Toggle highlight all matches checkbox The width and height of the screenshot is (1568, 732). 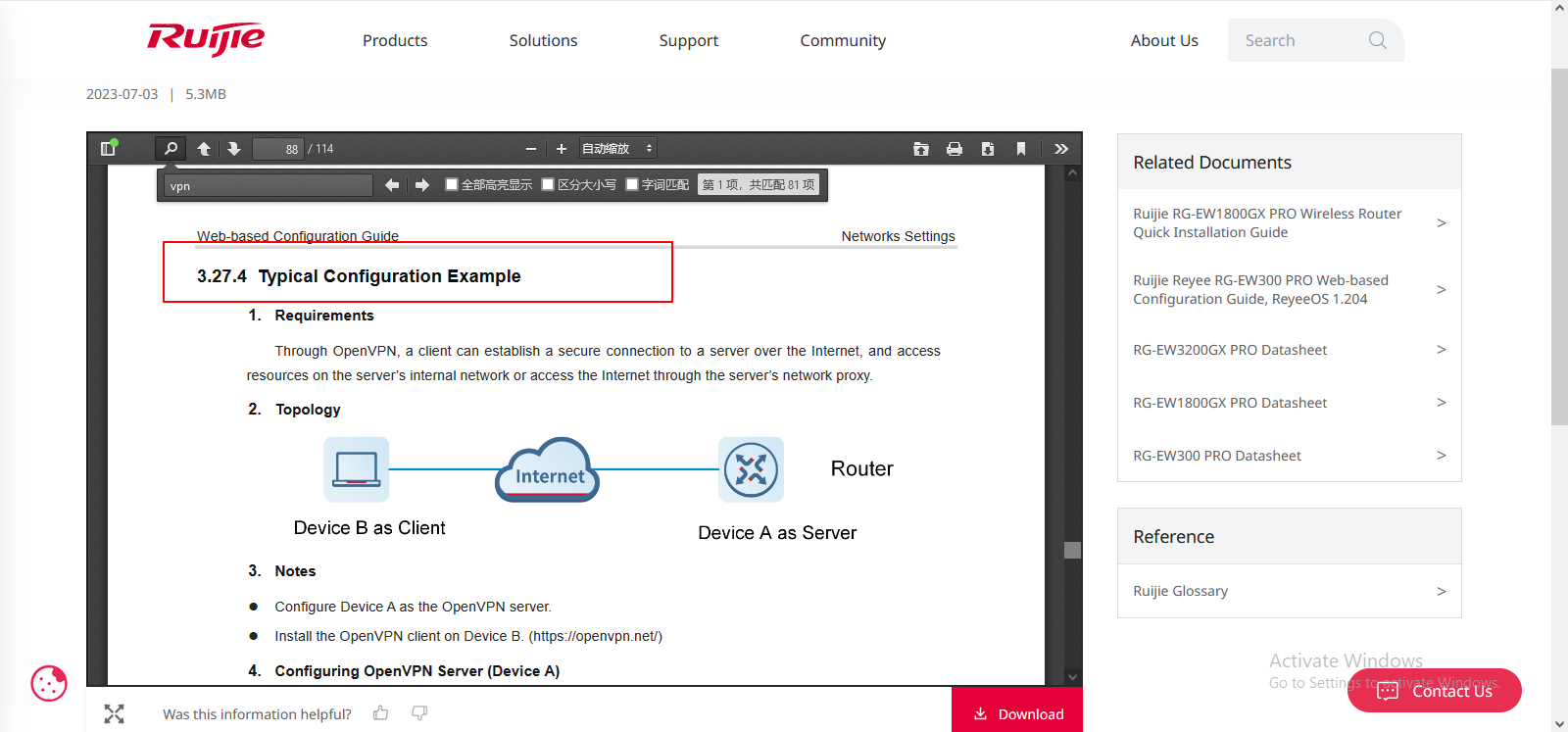coord(452,184)
